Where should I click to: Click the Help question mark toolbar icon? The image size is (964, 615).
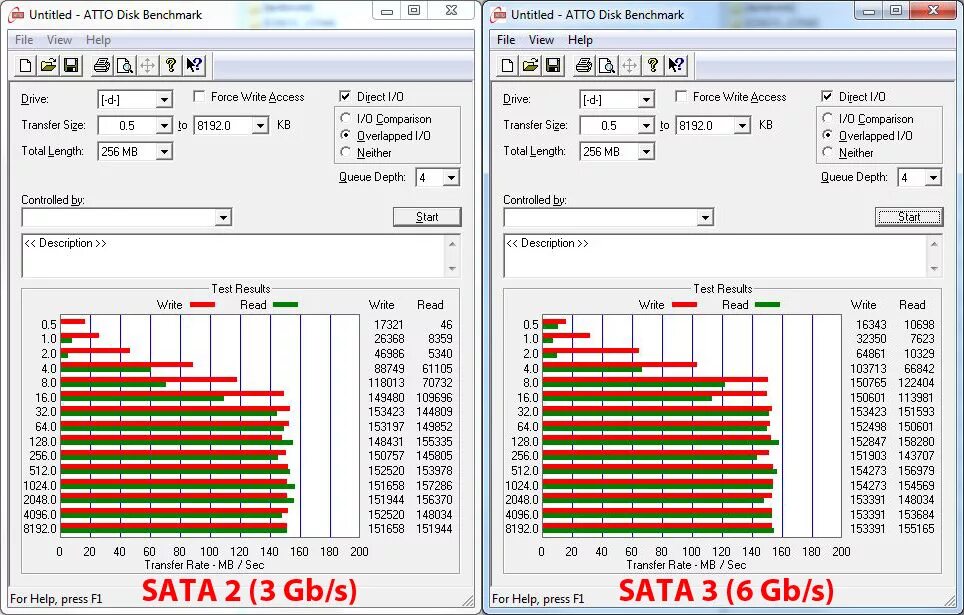pos(172,65)
